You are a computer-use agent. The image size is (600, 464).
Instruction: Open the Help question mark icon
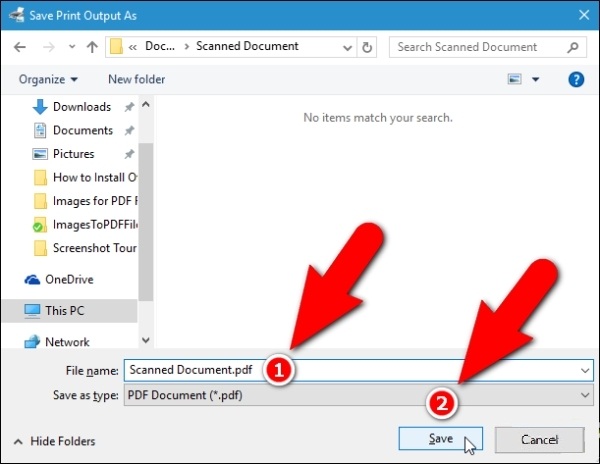576,79
